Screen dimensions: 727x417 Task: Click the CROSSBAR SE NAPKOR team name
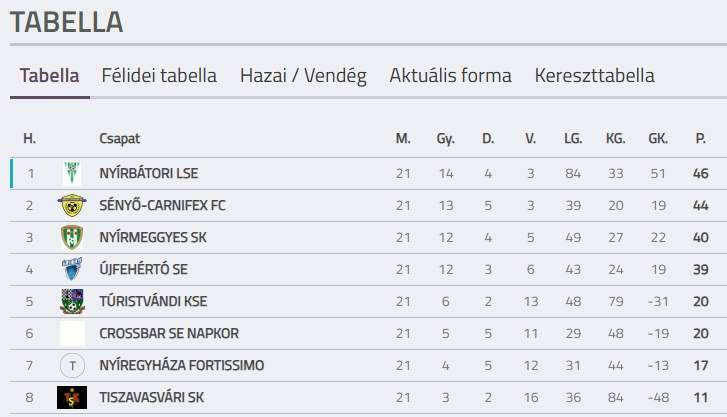169,333
